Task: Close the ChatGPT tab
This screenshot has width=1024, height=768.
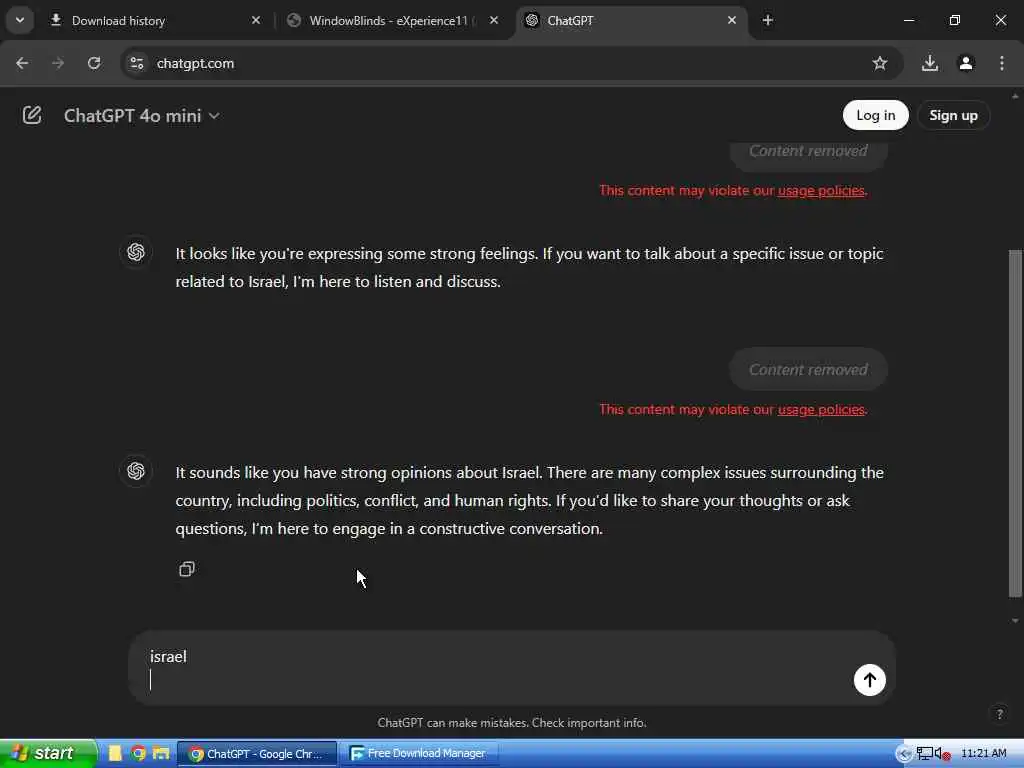Action: coord(731,20)
